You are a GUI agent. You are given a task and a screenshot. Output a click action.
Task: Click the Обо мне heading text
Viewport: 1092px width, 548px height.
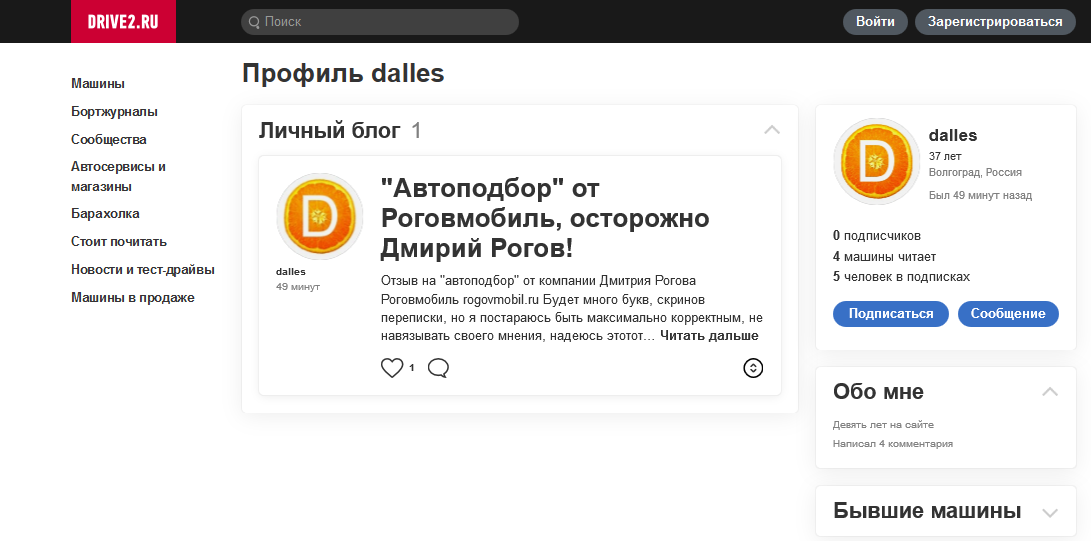tap(878, 391)
